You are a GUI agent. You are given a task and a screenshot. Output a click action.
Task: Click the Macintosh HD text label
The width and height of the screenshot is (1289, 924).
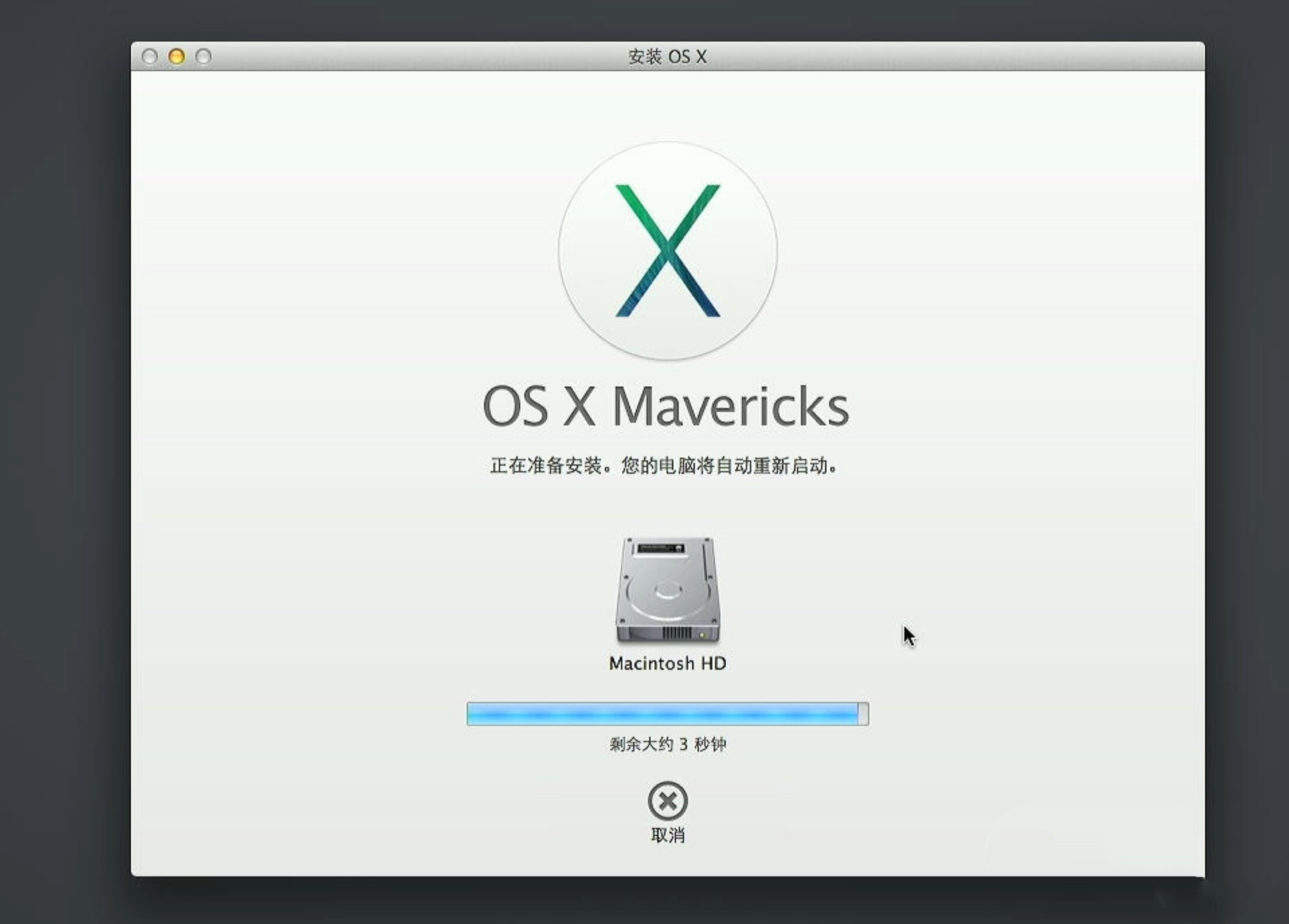[x=667, y=664]
